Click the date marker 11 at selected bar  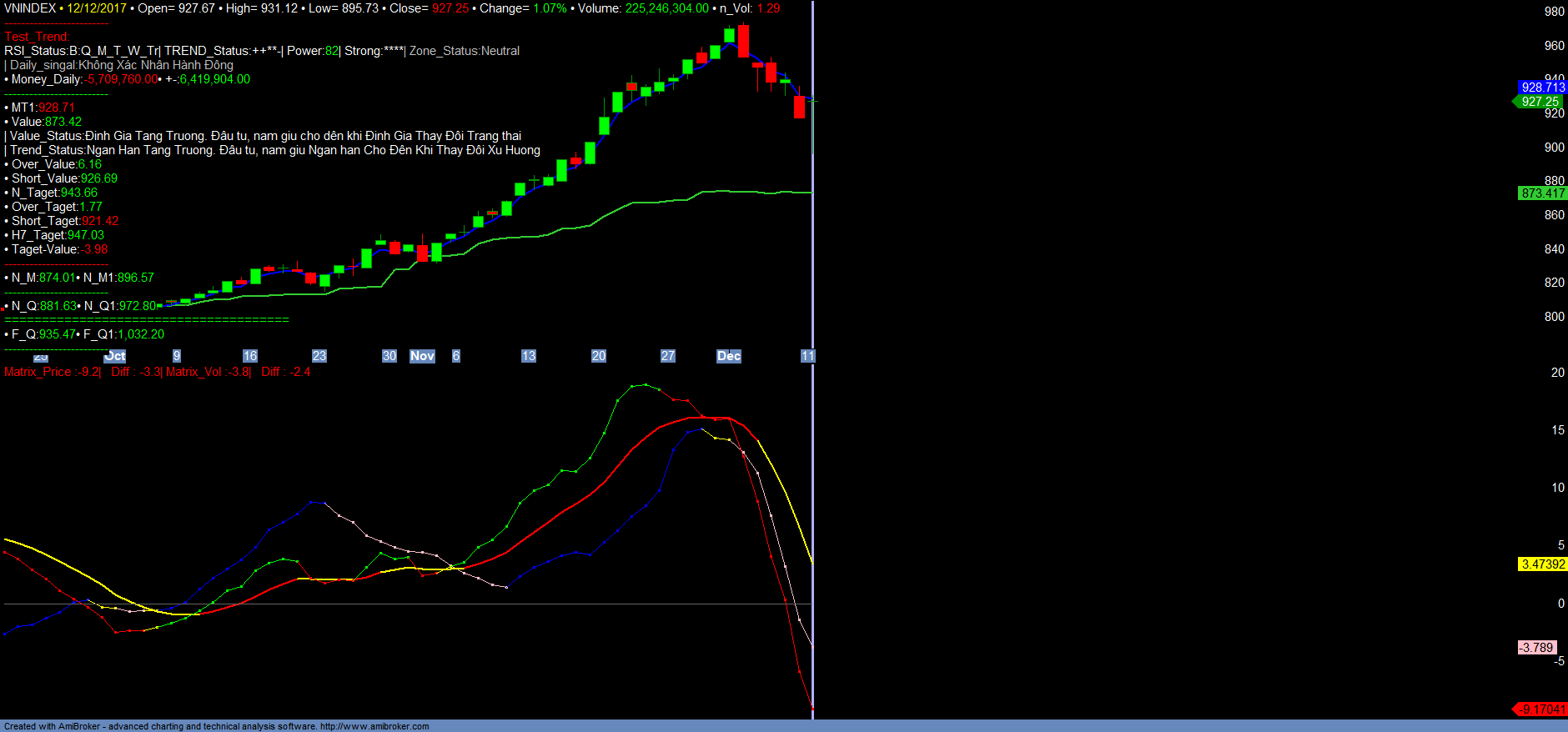(807, 356)
